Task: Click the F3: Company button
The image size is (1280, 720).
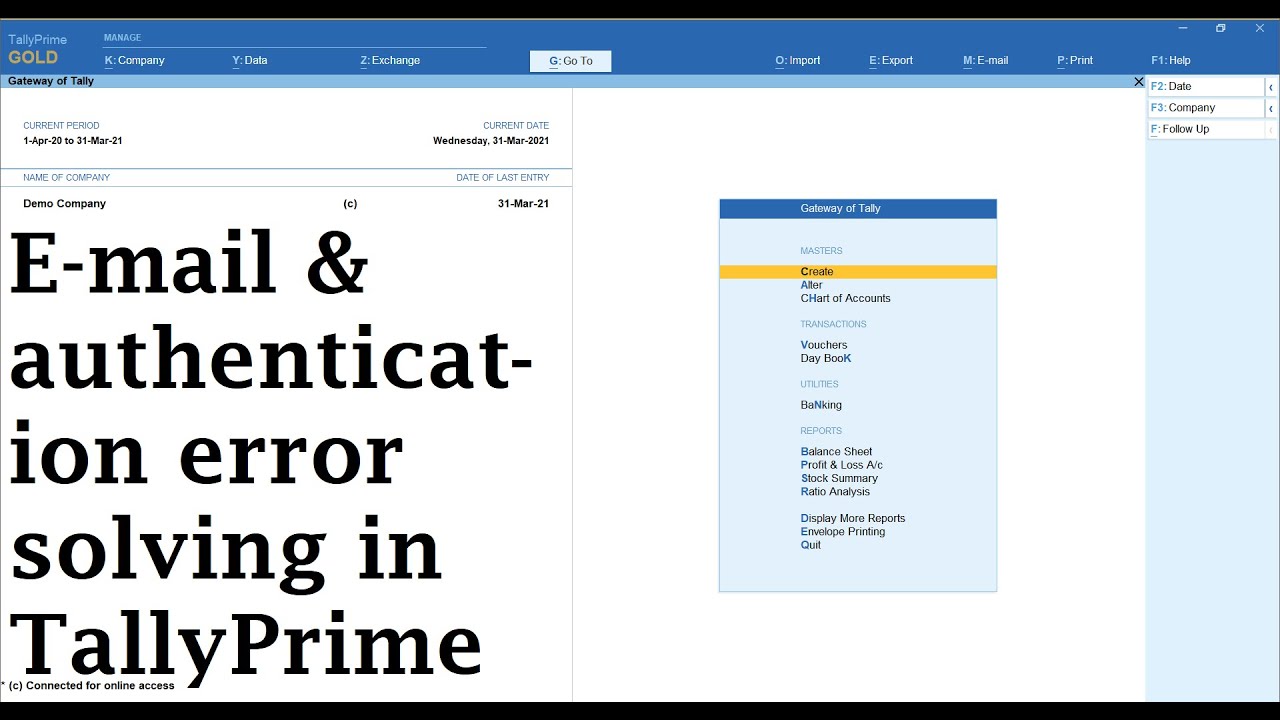Action: coord(1206,107)
